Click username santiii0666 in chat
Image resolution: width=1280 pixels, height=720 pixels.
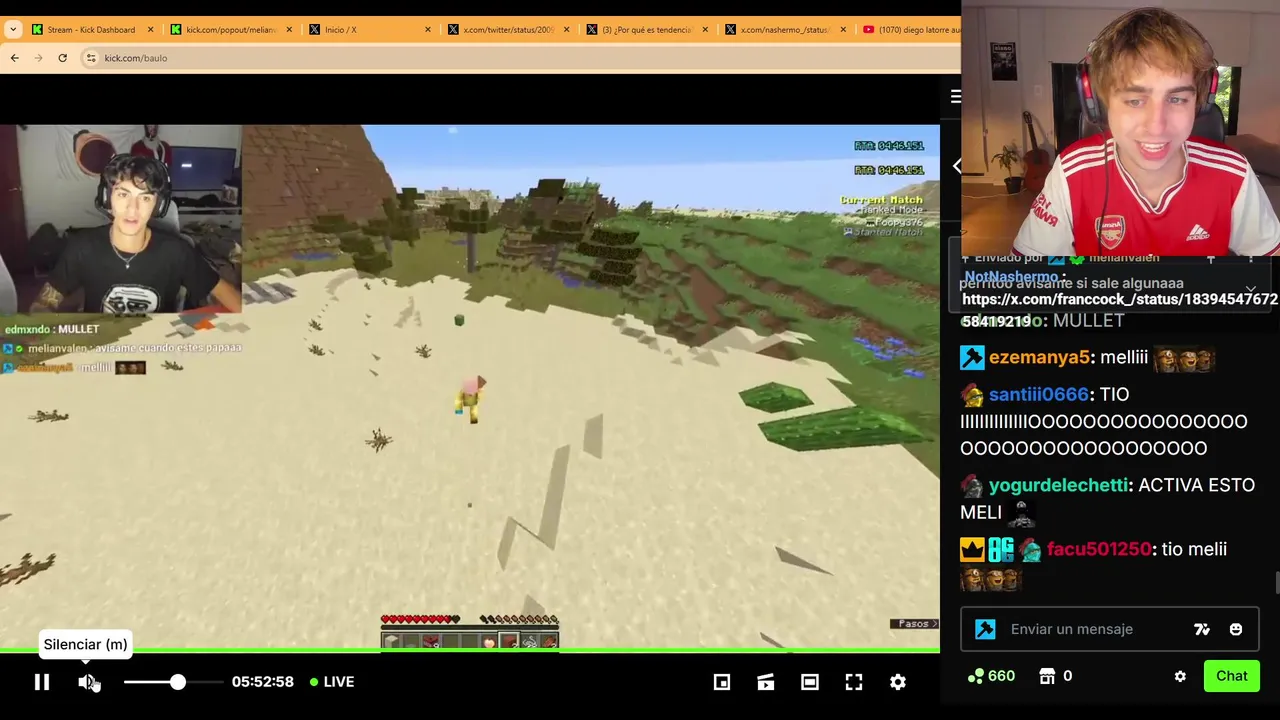pos(1038,395)
